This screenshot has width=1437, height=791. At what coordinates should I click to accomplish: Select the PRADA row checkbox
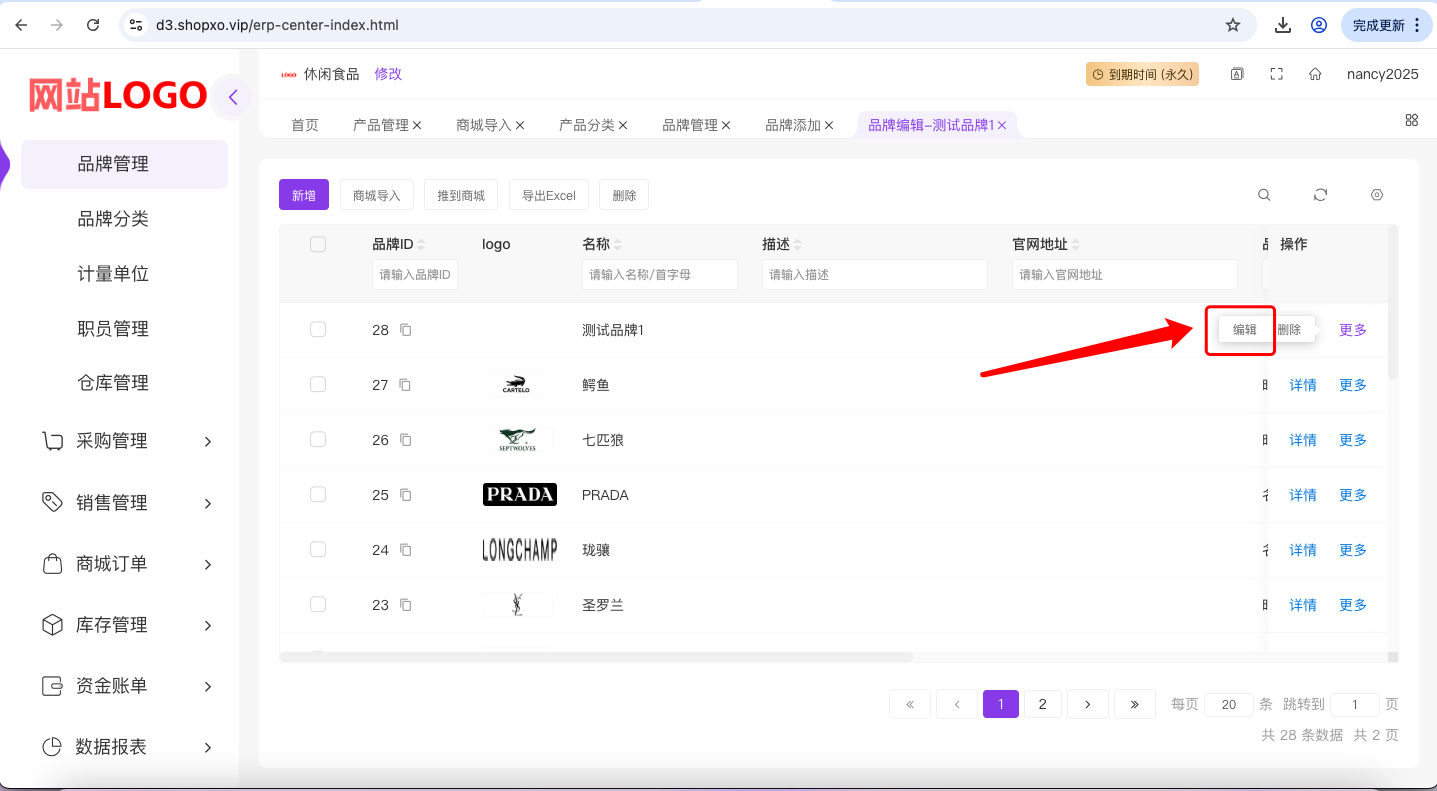click(318, 494)
